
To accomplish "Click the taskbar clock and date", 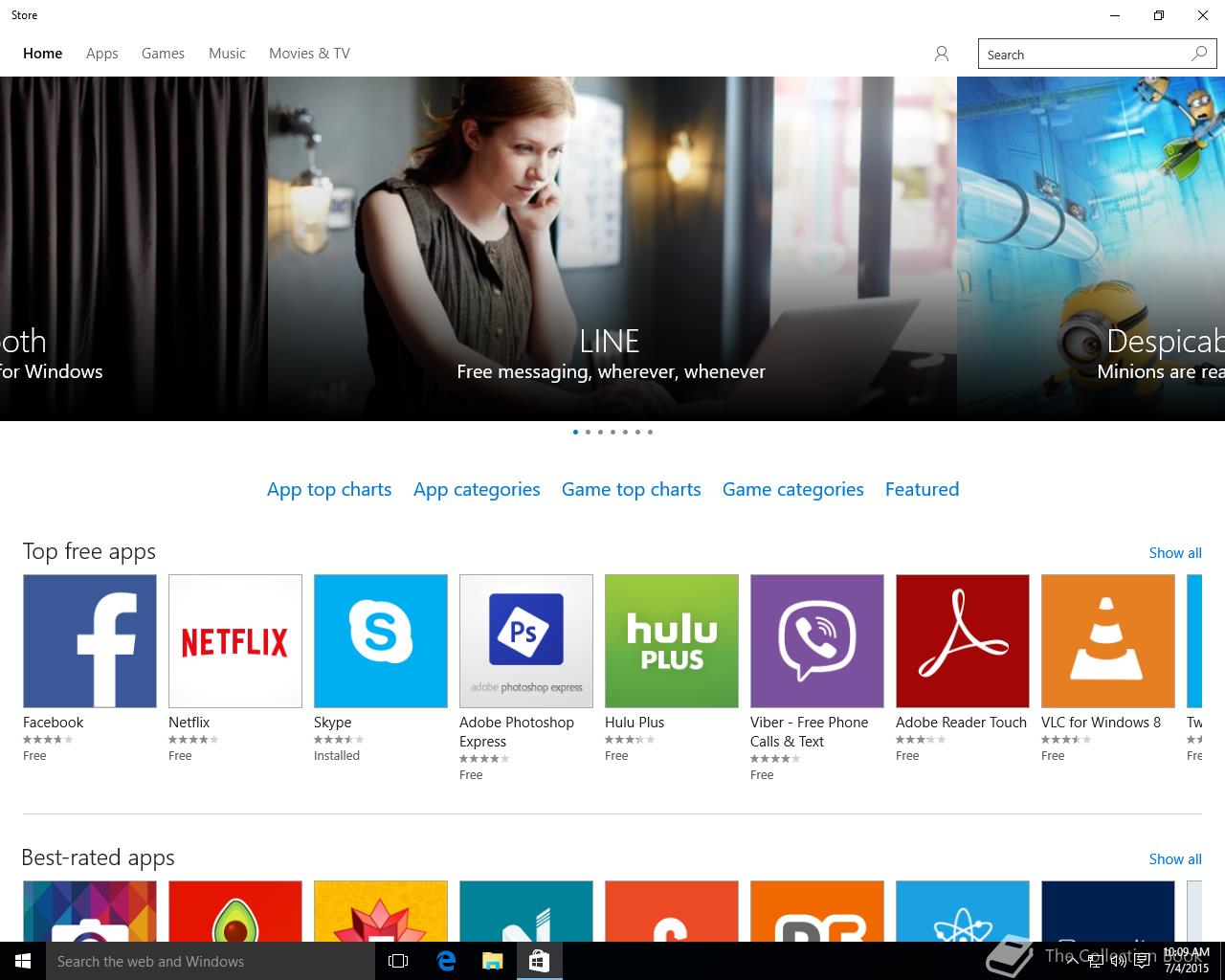I will 1187,961.
